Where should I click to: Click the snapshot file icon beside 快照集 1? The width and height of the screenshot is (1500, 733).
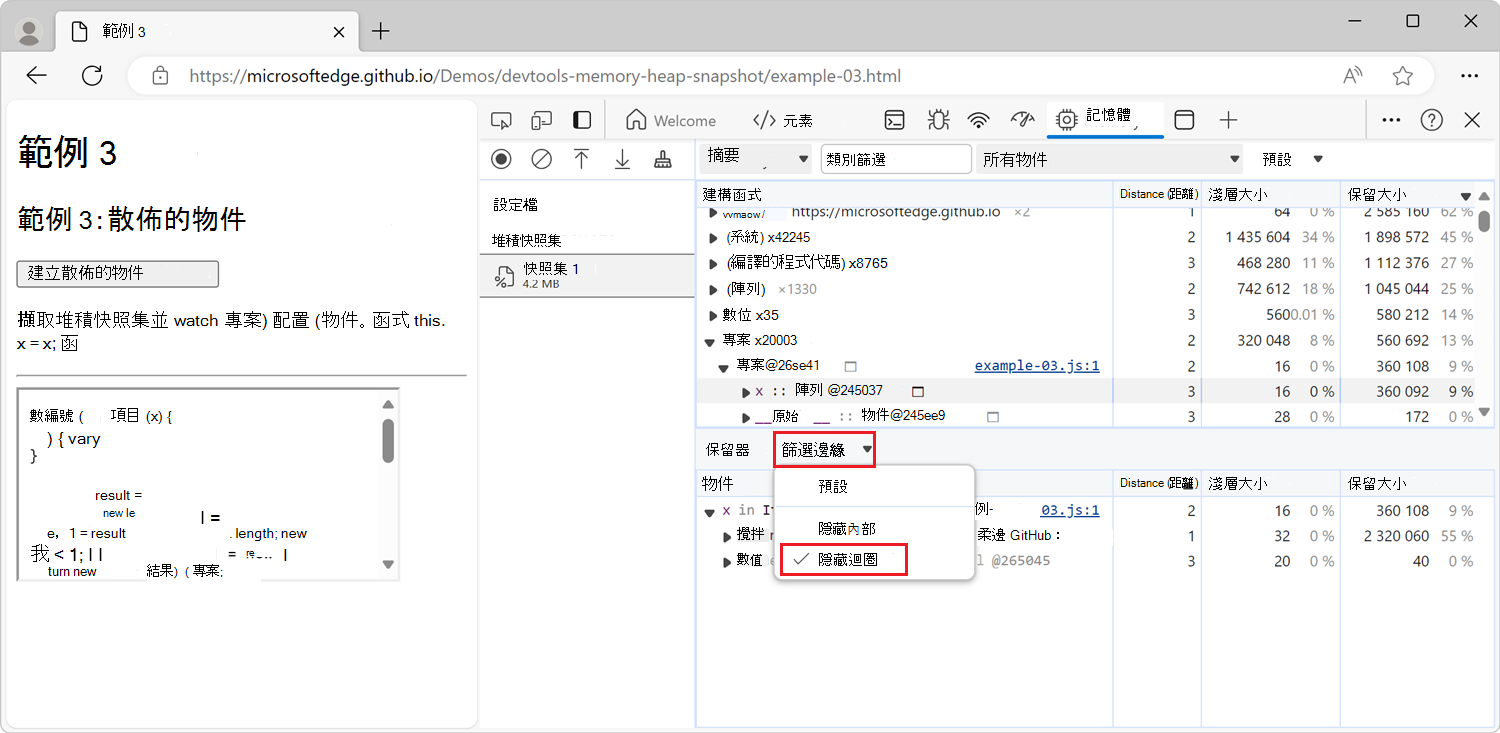pyautogui.click(x=505, y=276)
